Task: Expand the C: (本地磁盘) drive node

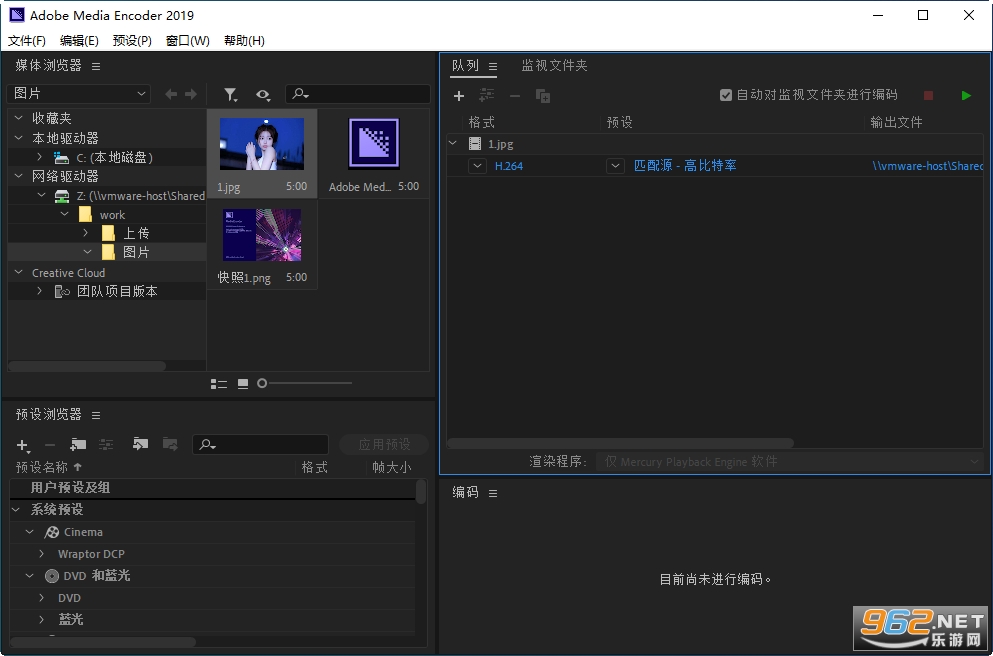Action: pos(40,157)
